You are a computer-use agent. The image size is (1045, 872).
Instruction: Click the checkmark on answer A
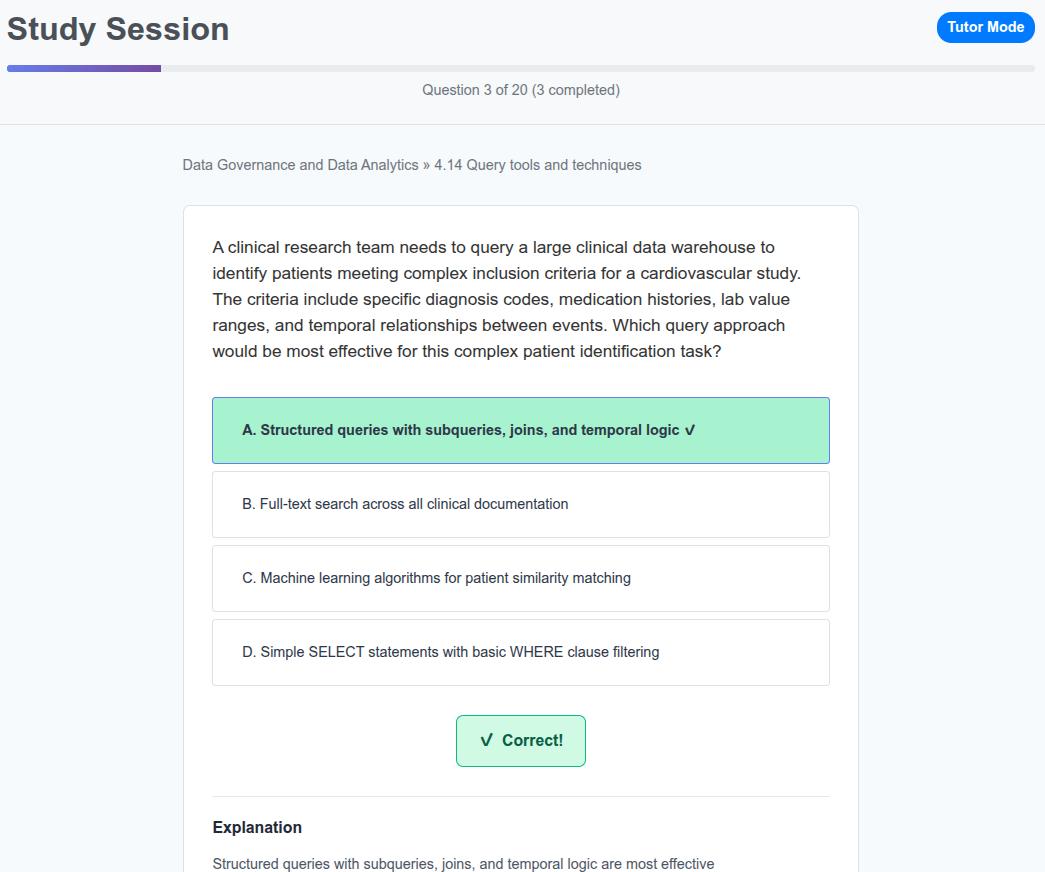[690, 430]
